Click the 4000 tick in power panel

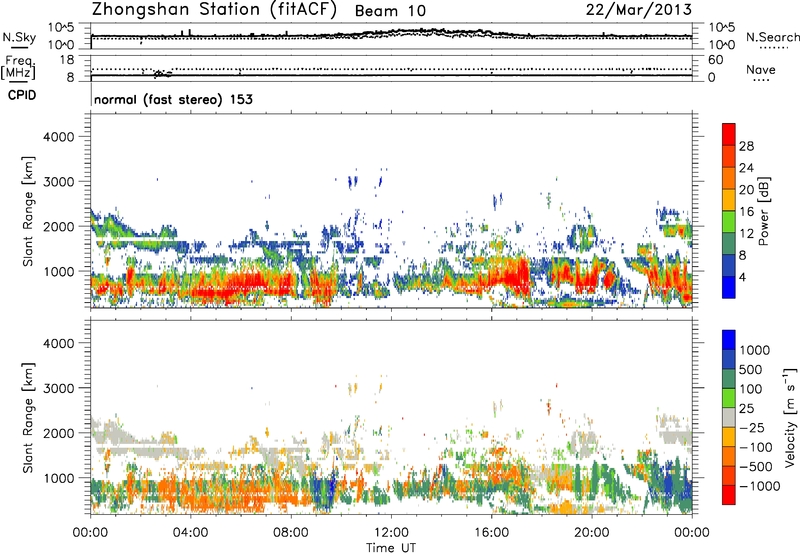click(x=58, y=137)
